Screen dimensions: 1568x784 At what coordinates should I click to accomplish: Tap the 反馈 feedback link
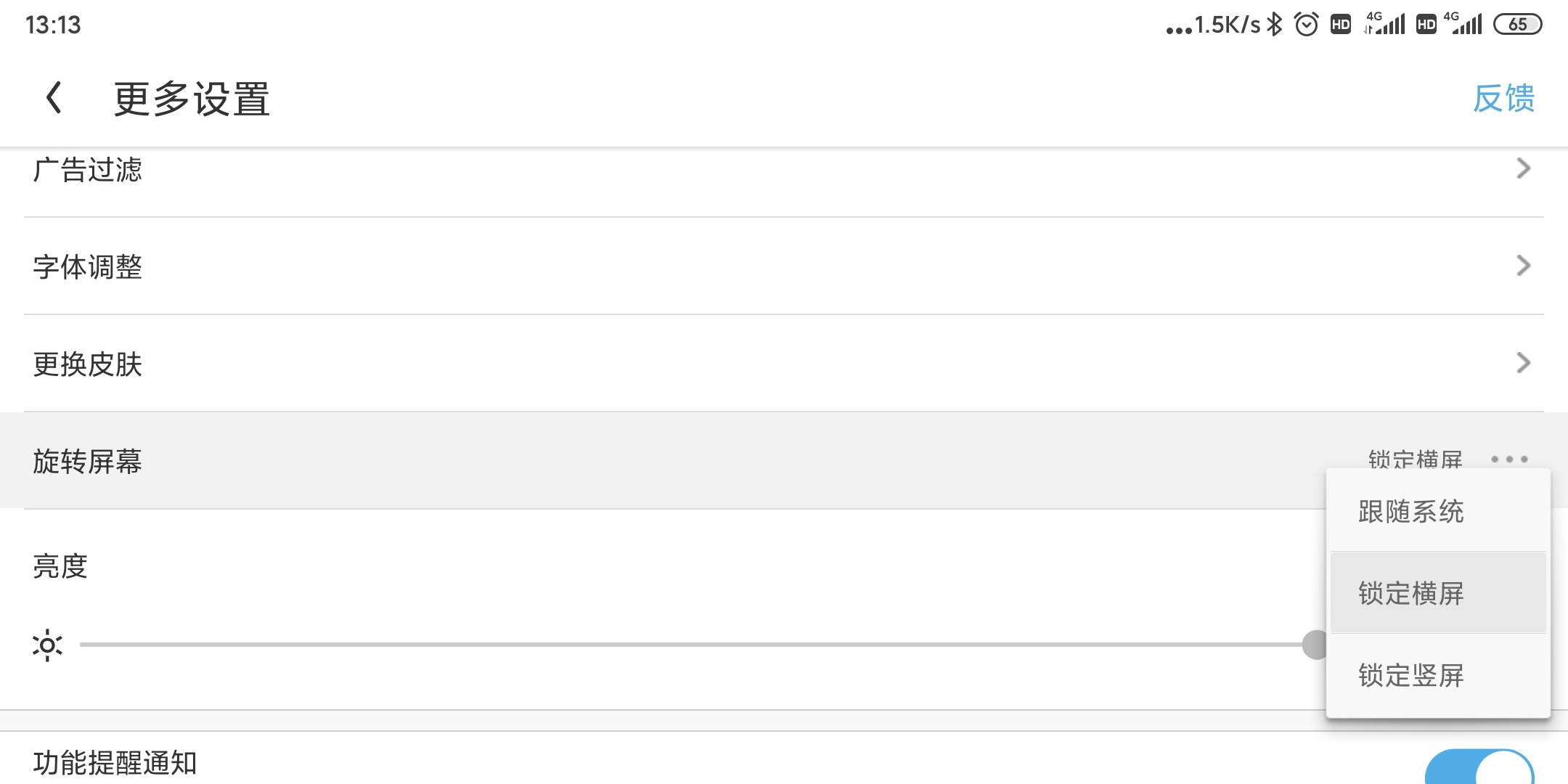tap(1503, 98)
